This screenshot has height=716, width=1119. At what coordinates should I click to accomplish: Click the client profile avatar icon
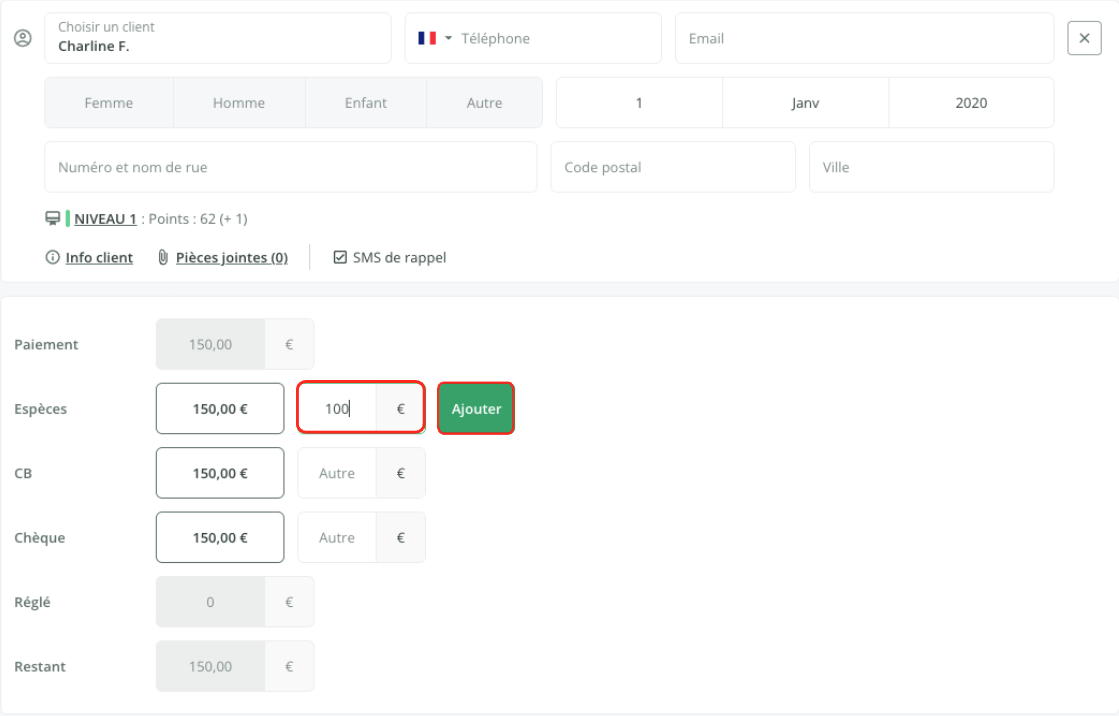pyautogui.click(x=23, y=38)
